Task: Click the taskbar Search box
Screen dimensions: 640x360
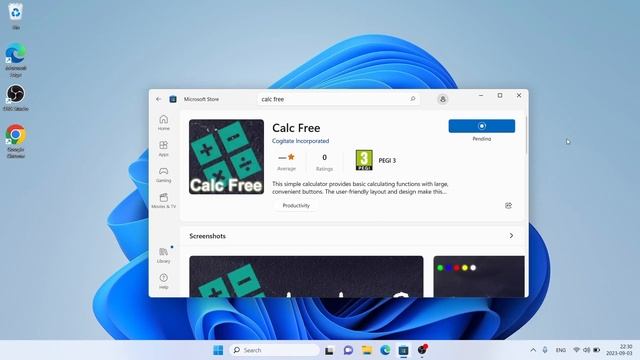Action: (x=275, y=350)
